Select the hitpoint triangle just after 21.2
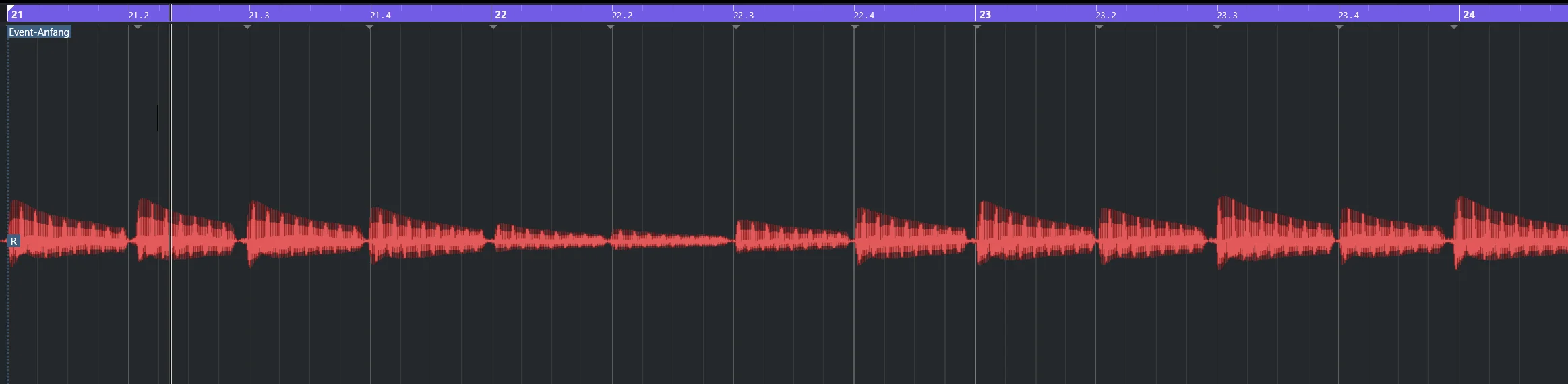The width and height of the screenshot is (1568, 384). (138, 27)
